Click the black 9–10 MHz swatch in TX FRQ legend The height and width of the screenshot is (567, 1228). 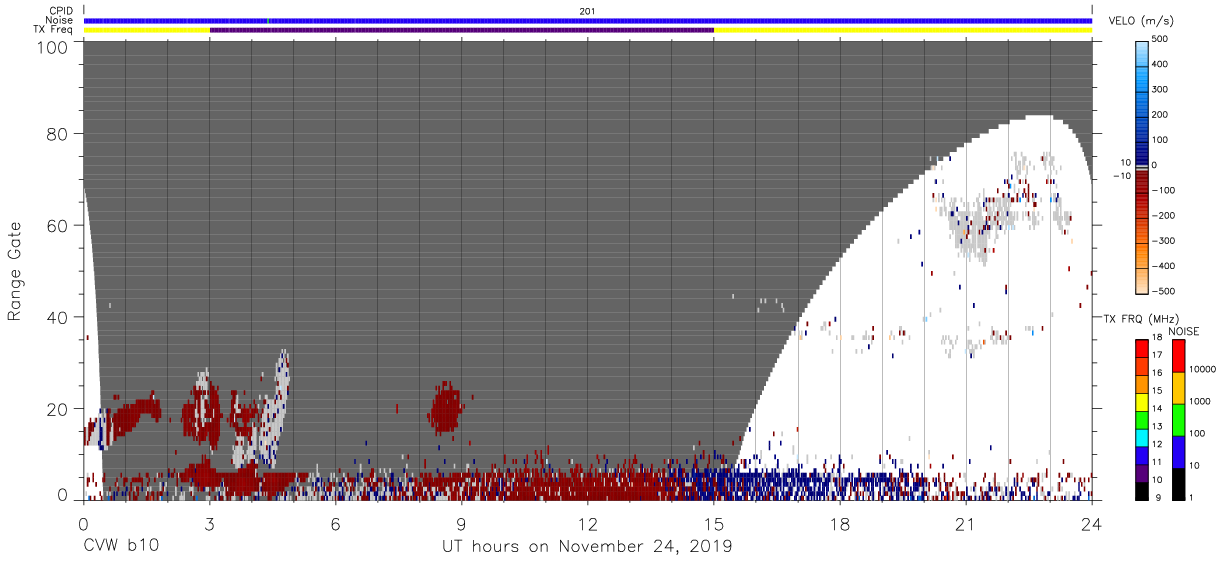click(1141, 489)
